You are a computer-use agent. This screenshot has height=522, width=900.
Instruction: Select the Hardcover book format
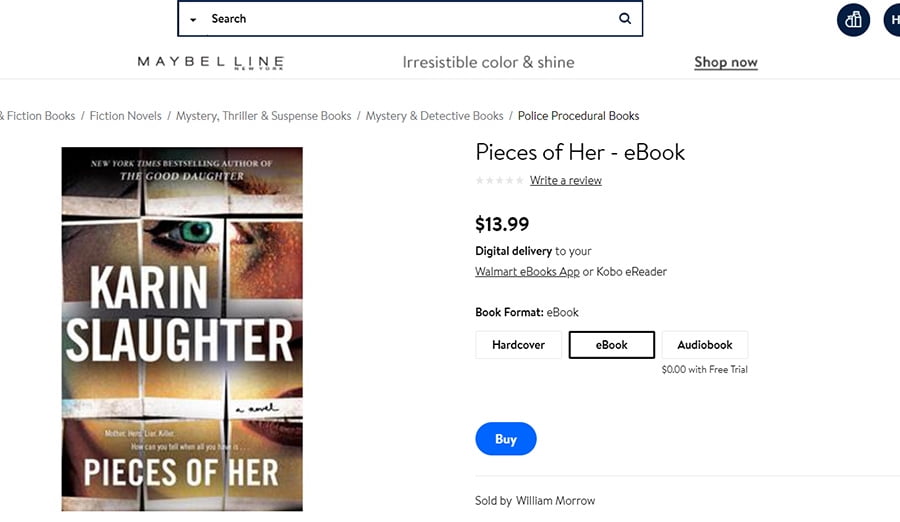pos(518,345)
